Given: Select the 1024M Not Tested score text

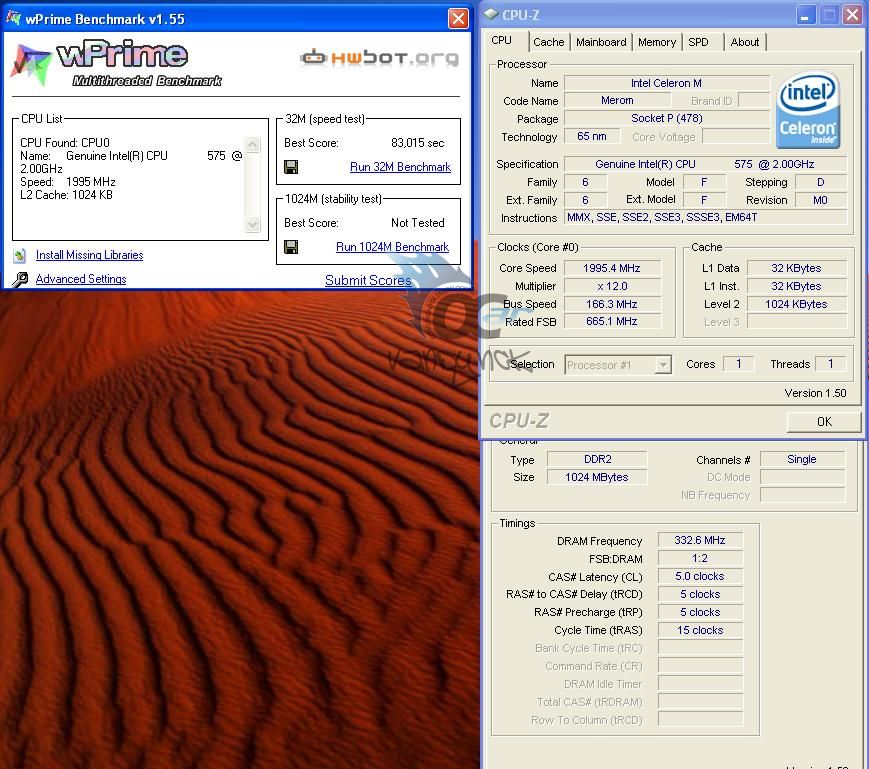Looking at the screenshot, I should [x=417, y=223].
